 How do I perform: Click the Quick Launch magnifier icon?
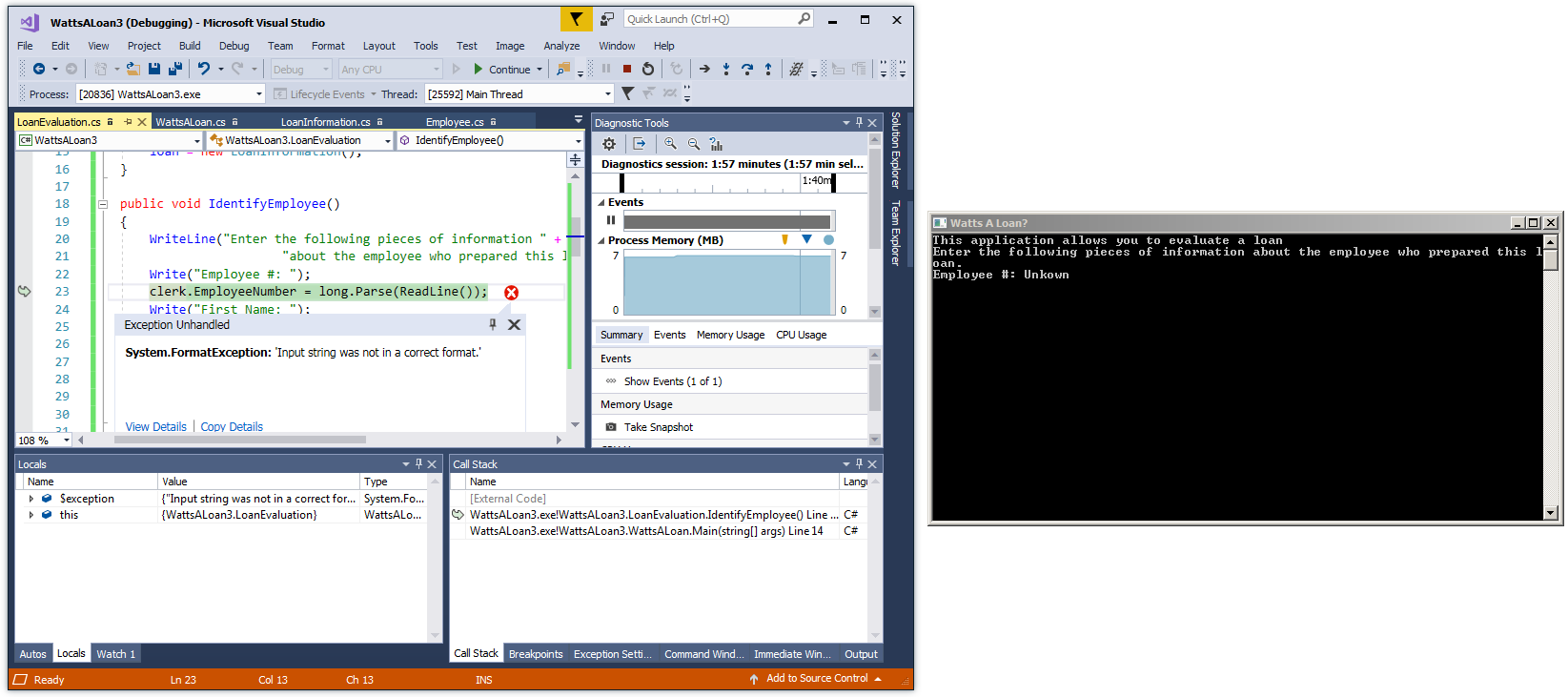click(x=804, y=18)
